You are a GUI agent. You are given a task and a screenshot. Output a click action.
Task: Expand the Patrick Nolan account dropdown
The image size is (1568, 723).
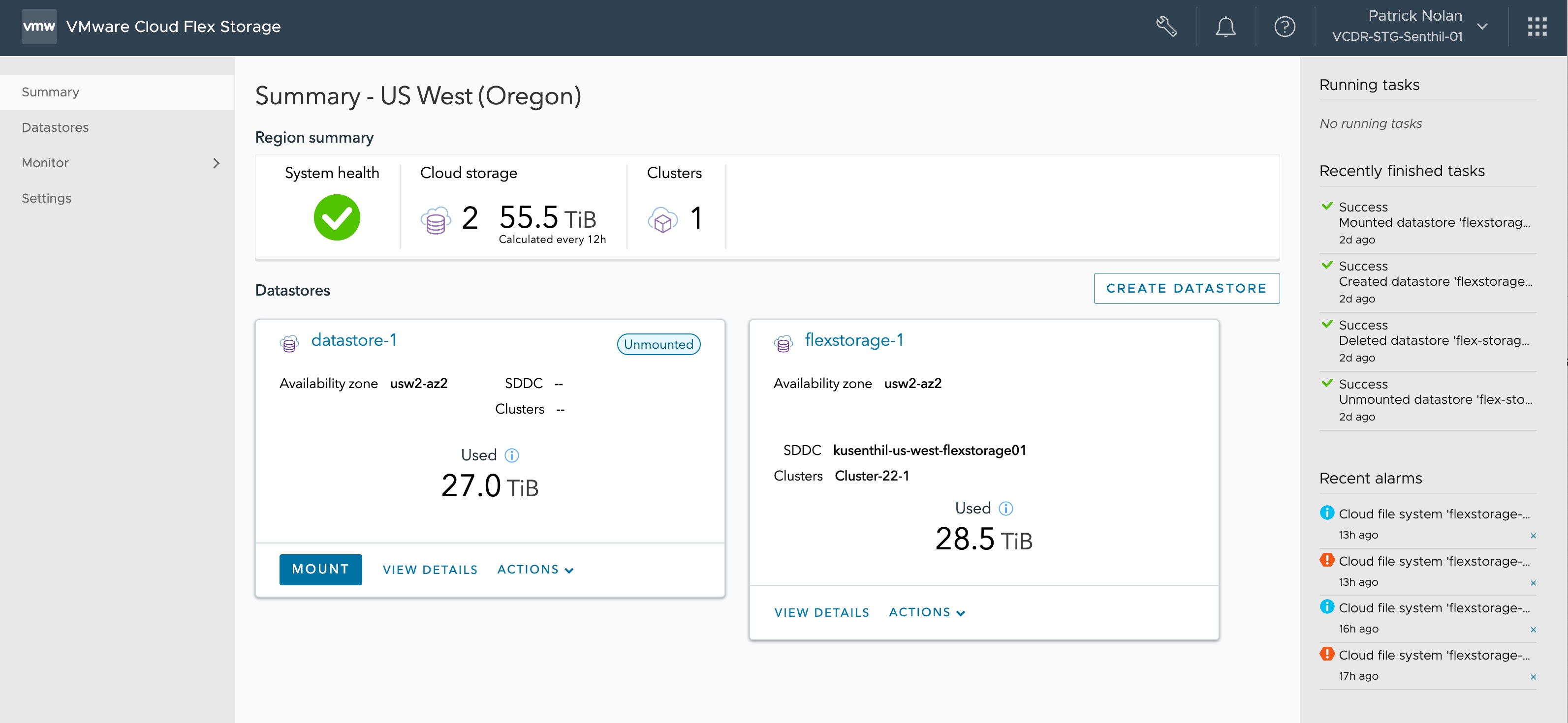[x=1483, y=27]
